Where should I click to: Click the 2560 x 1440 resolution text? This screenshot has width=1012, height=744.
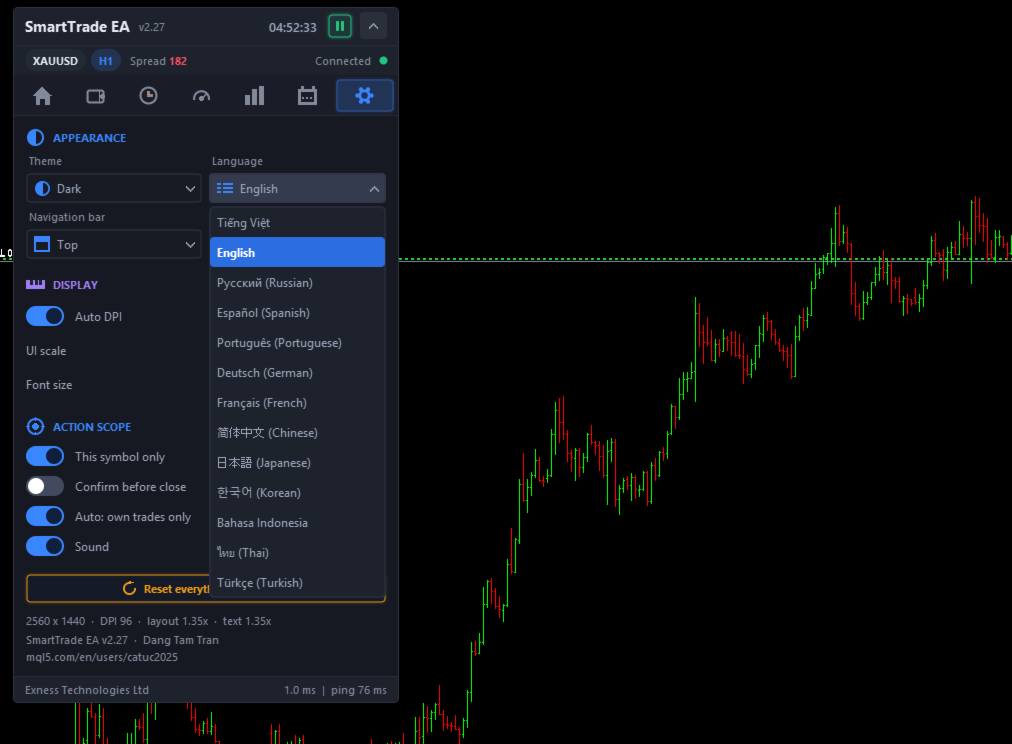(56, 621)
